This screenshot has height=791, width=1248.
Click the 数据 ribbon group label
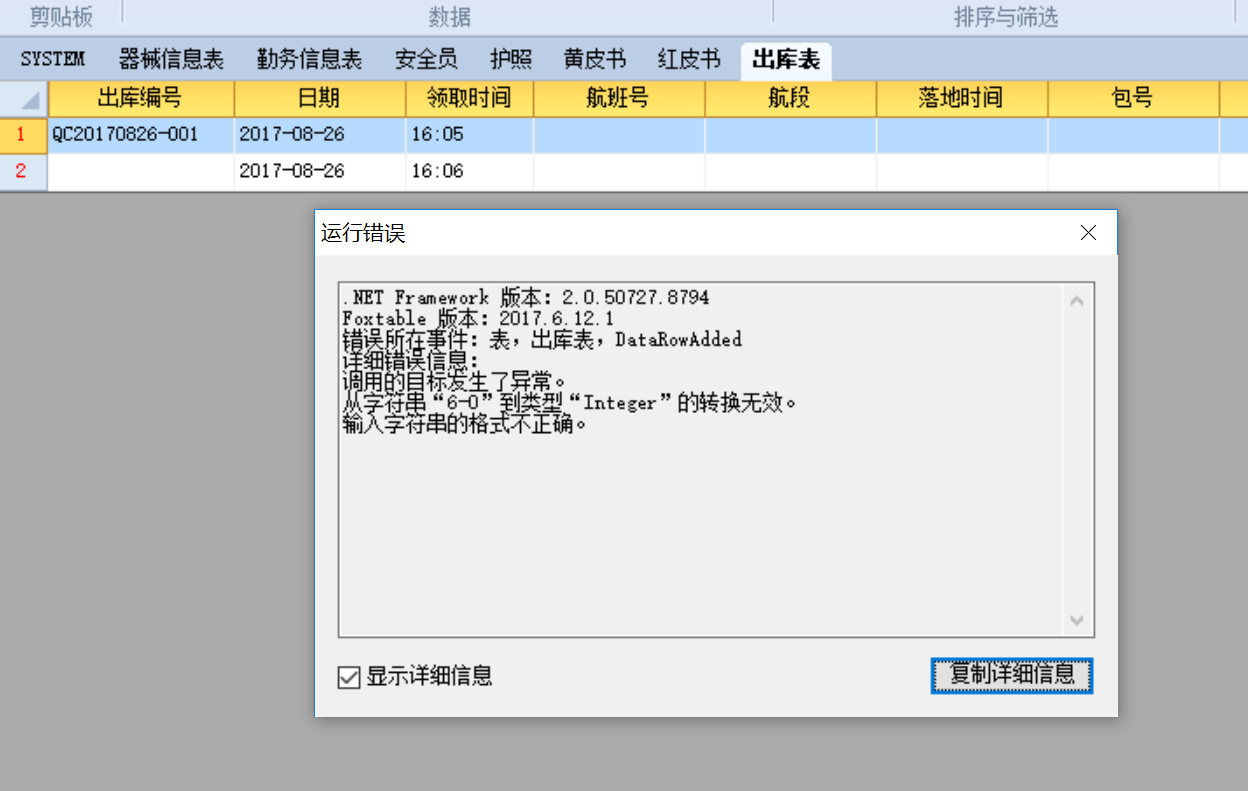(x=450, y=17)
